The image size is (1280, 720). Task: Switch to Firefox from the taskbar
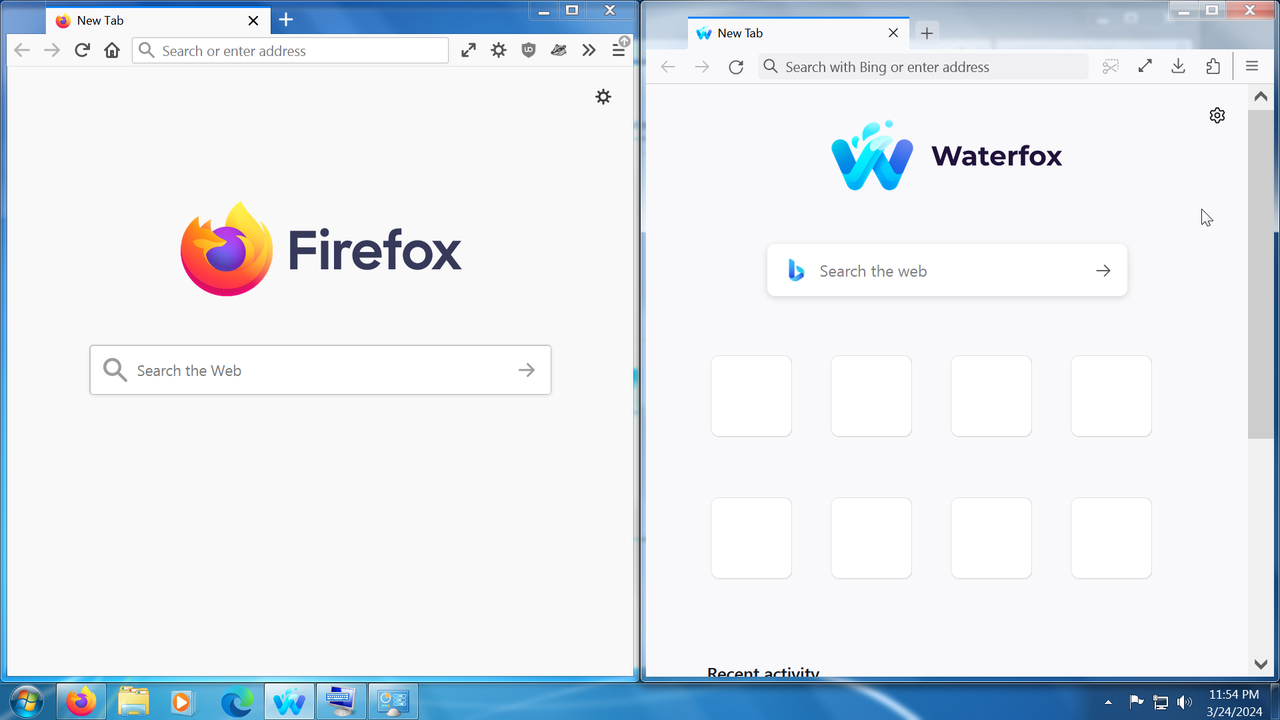coord(82,702)
